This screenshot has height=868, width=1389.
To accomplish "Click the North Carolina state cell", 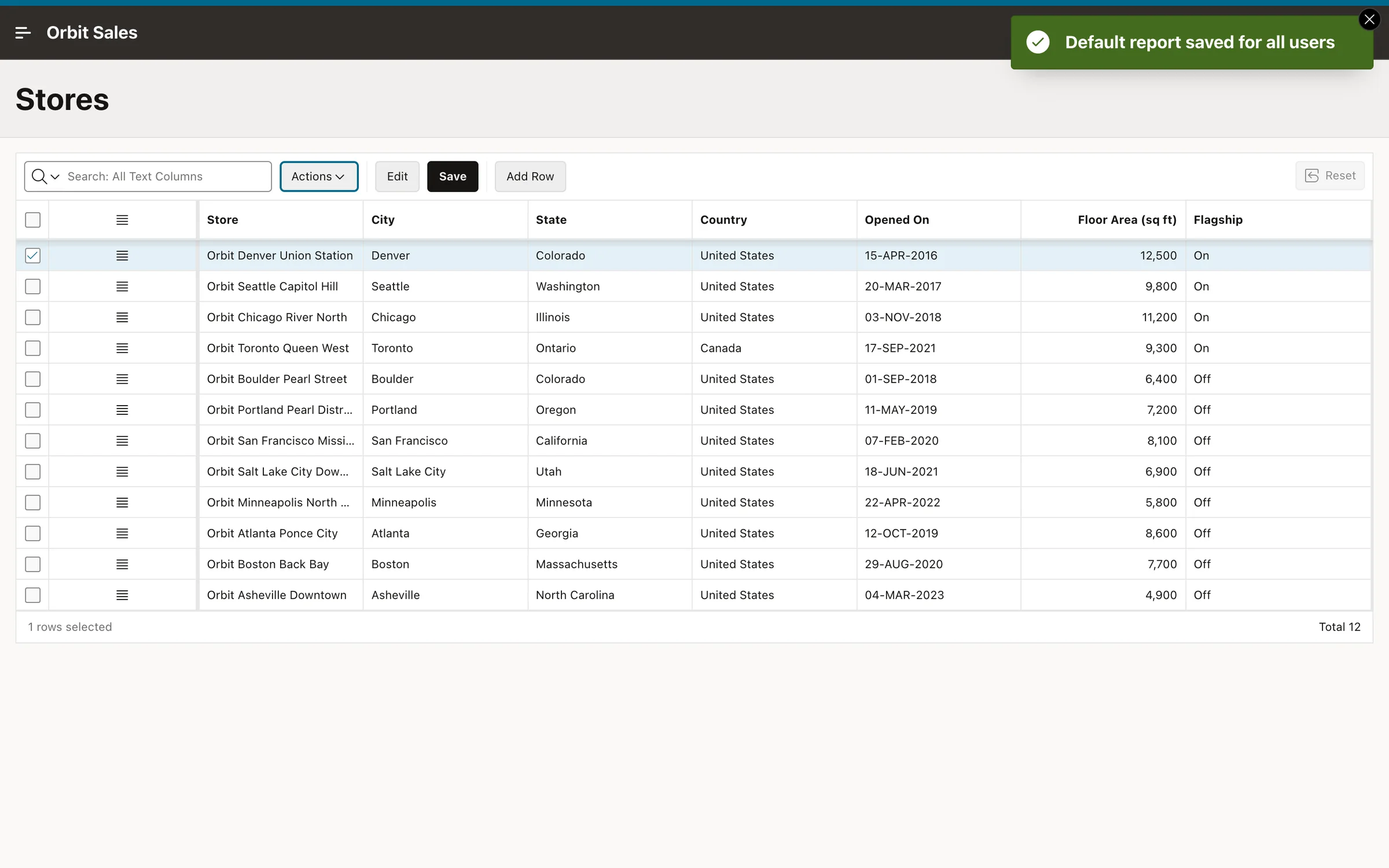I will (x=609, y=595).
